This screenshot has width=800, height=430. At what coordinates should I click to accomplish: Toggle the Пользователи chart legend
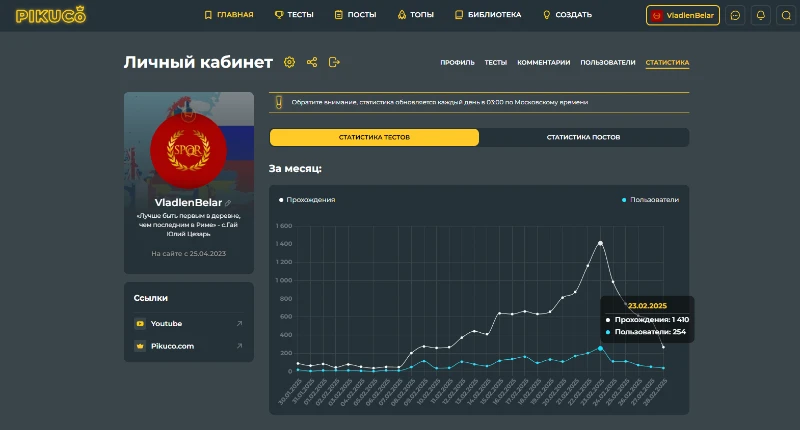tap(651, 200)
